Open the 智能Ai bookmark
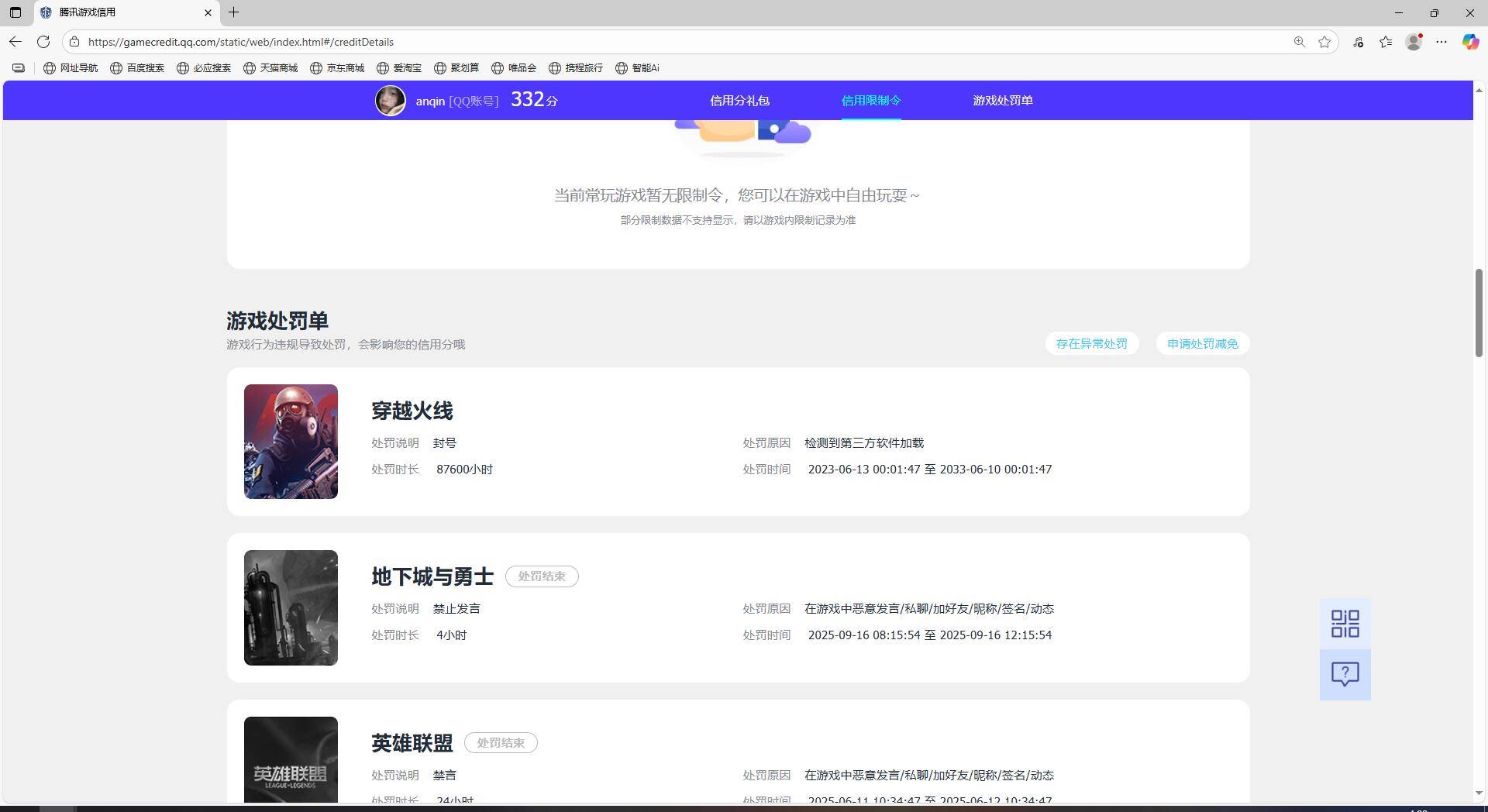1488x812 pixels. [x=639, y=67]
